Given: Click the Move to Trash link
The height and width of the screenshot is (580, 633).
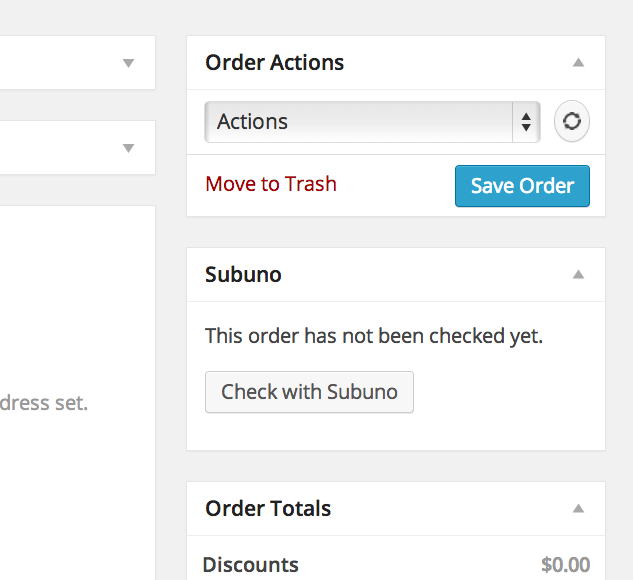Looking at the screenshot, I should click(x=271, y=184).
